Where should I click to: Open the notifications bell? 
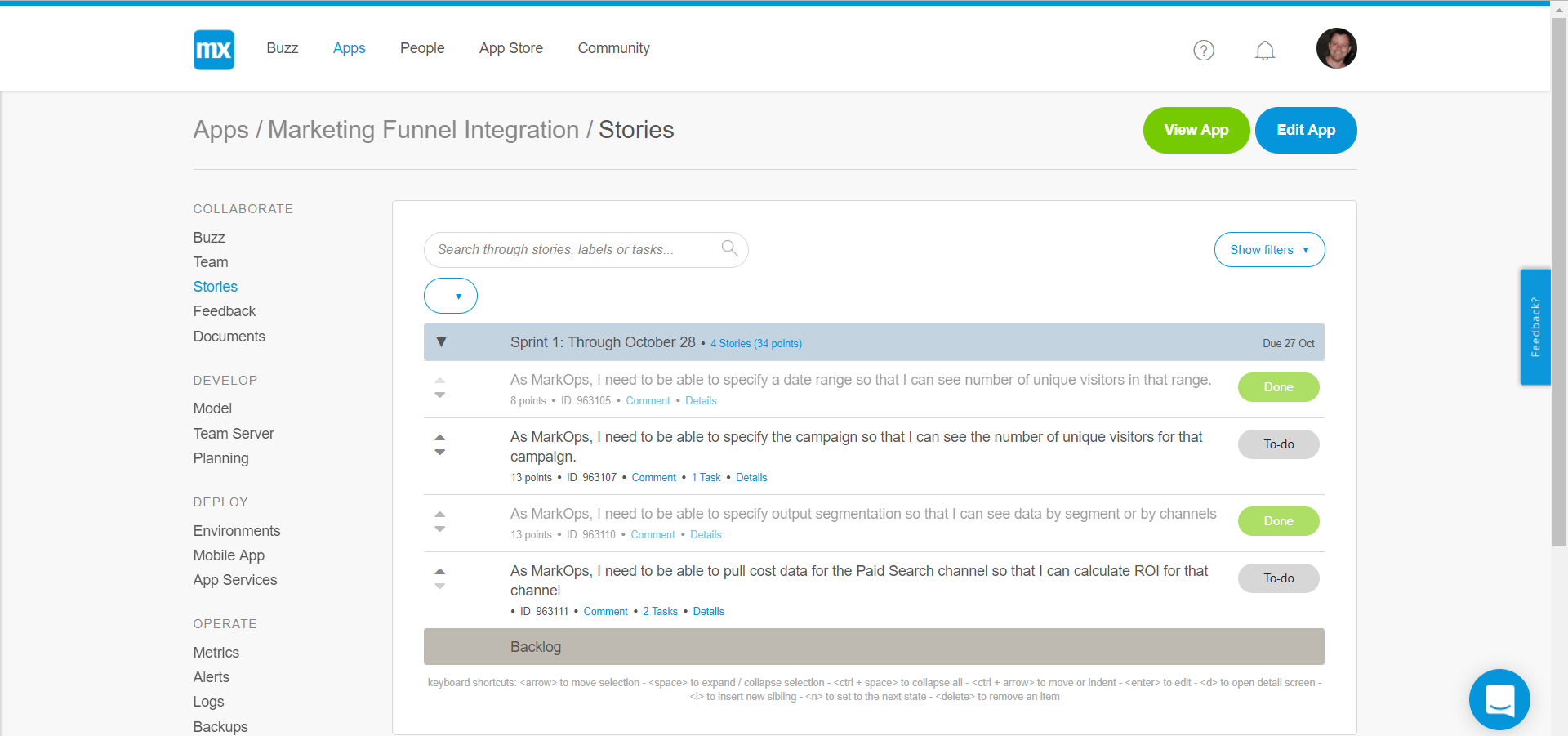(1265, 50)
